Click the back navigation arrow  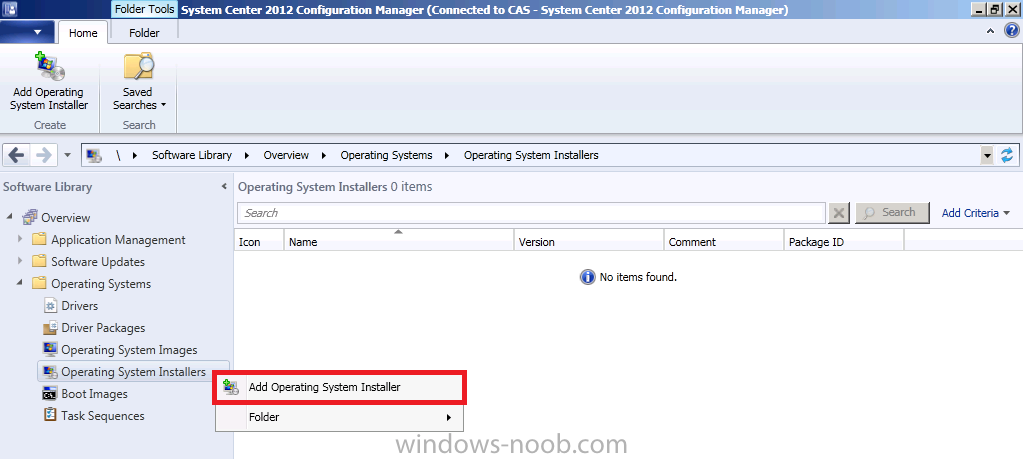(x=17, y=155)
